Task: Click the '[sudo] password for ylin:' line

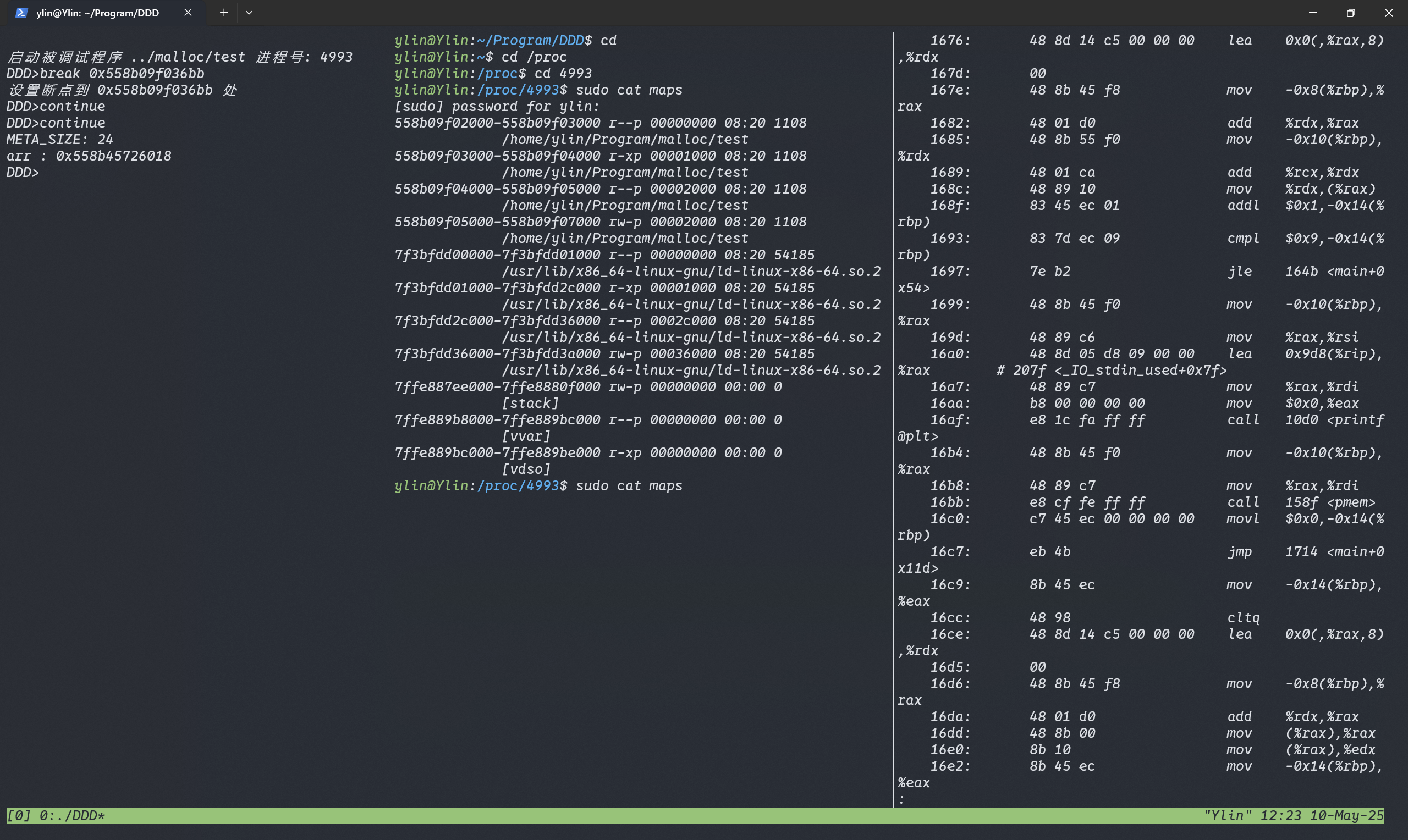Action: pos(497,107)
